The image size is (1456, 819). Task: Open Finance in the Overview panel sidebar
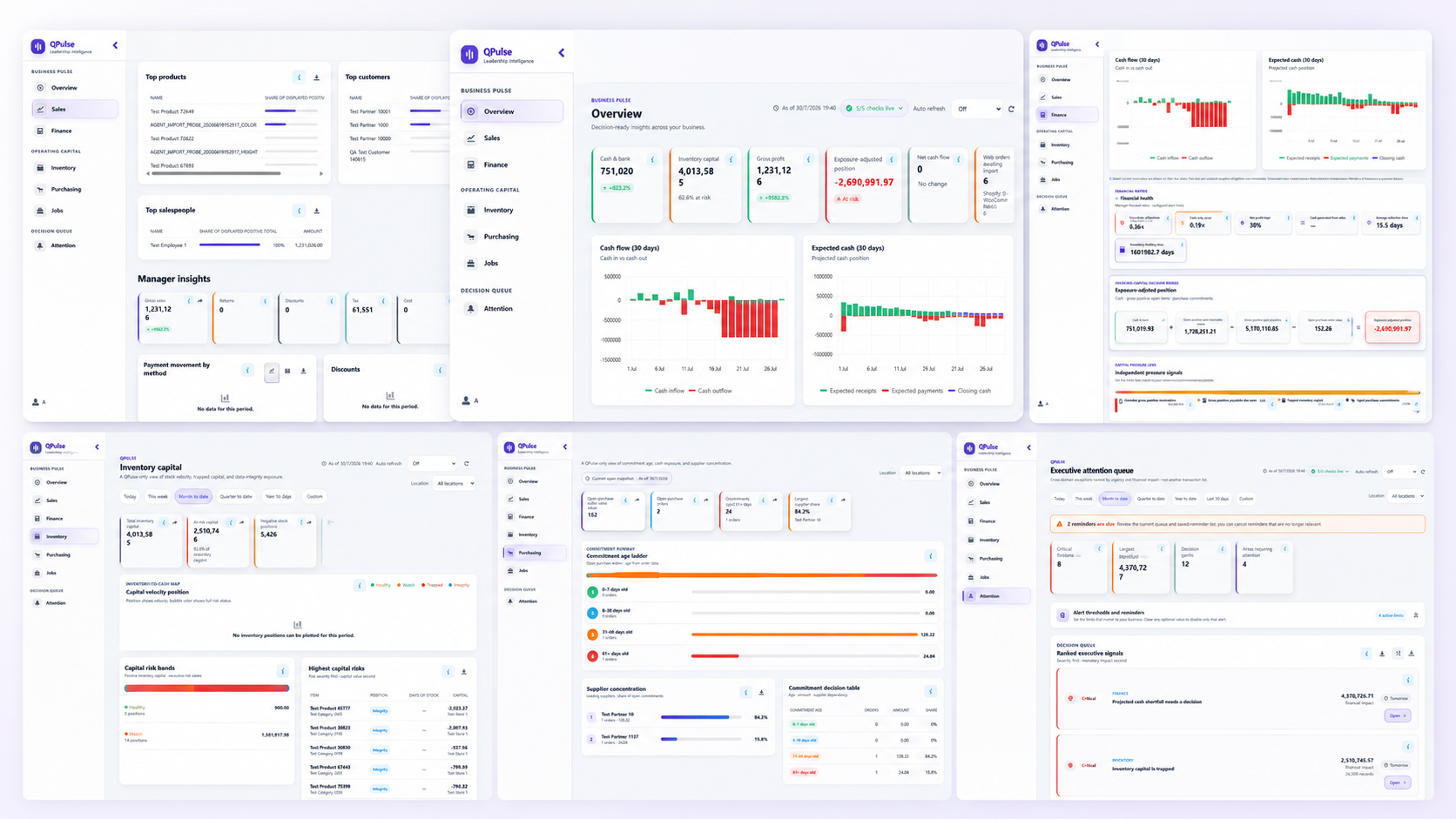click(x=511, y=164)
